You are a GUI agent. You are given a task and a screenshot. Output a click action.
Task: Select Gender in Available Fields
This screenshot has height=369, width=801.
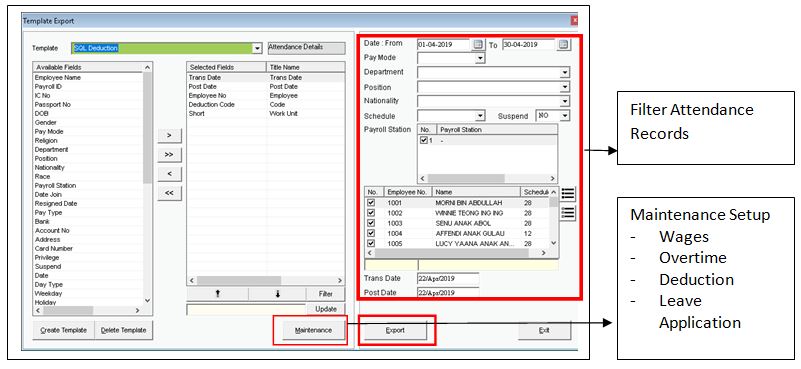(45, 123)
